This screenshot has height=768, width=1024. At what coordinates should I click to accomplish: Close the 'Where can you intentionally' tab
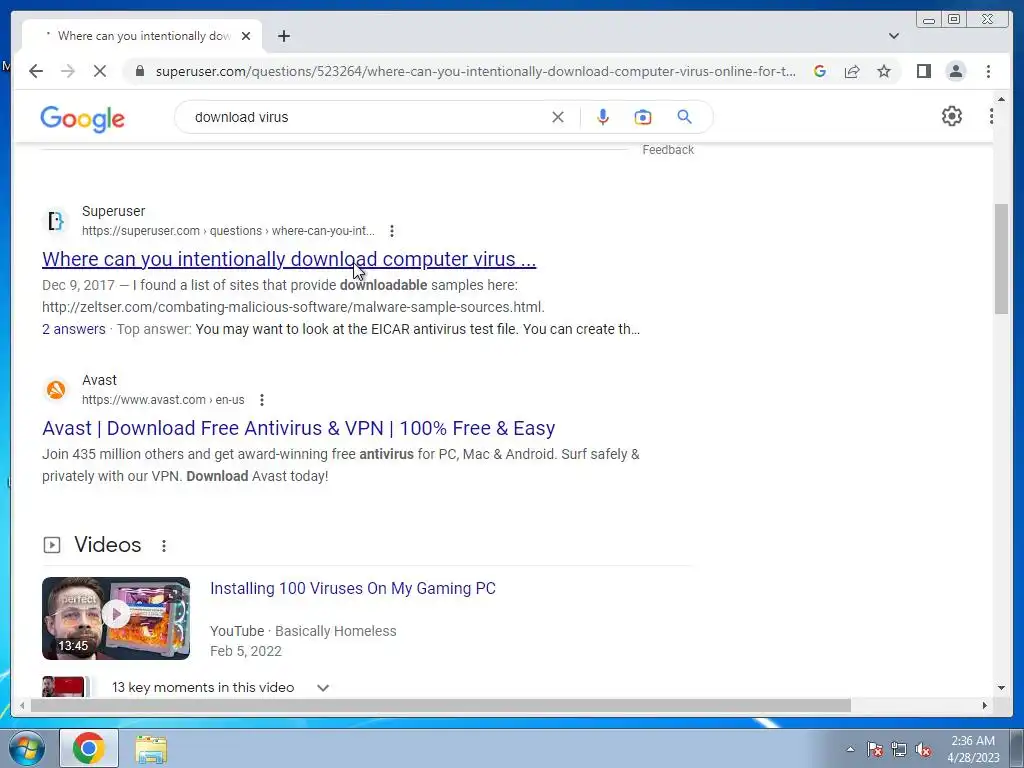point(246,36)
